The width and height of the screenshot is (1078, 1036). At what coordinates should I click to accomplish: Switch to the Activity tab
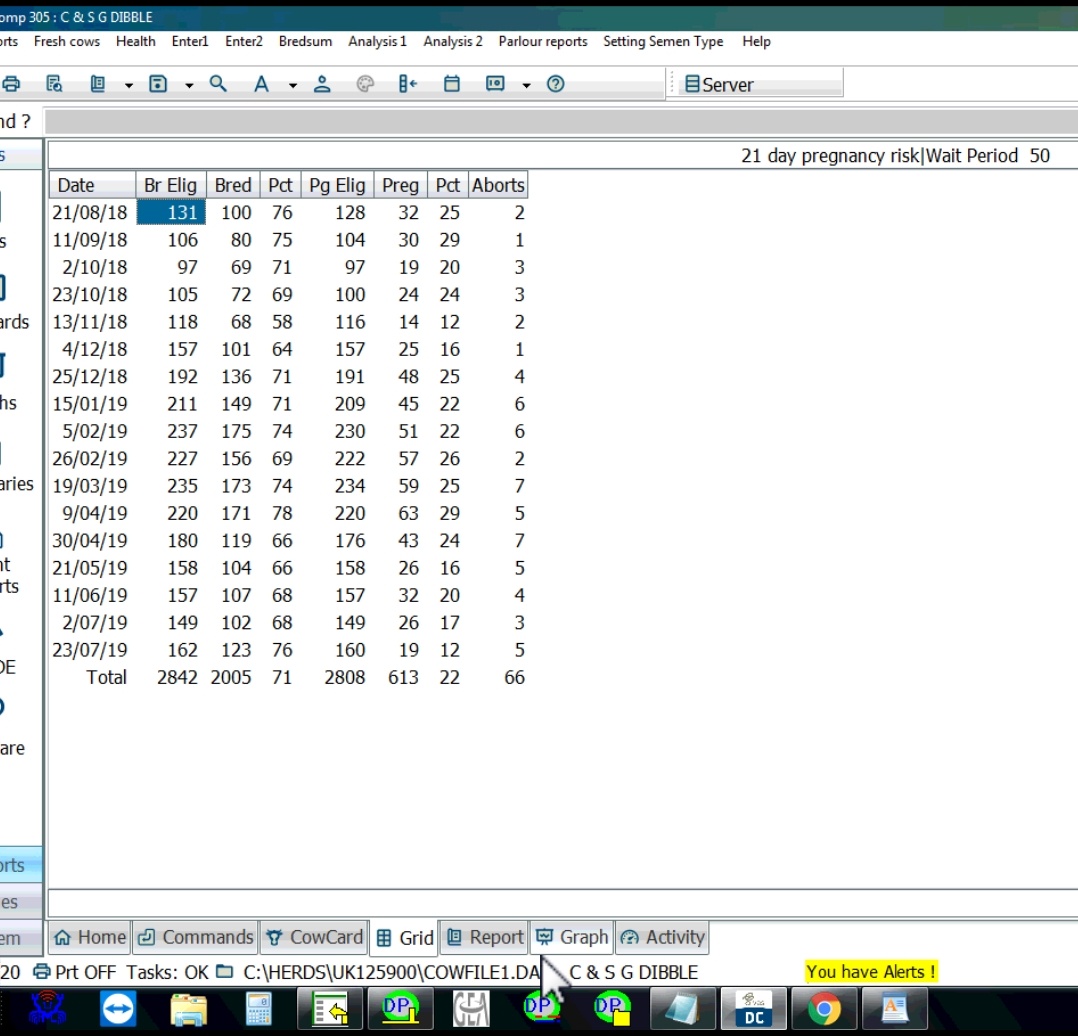663,937
